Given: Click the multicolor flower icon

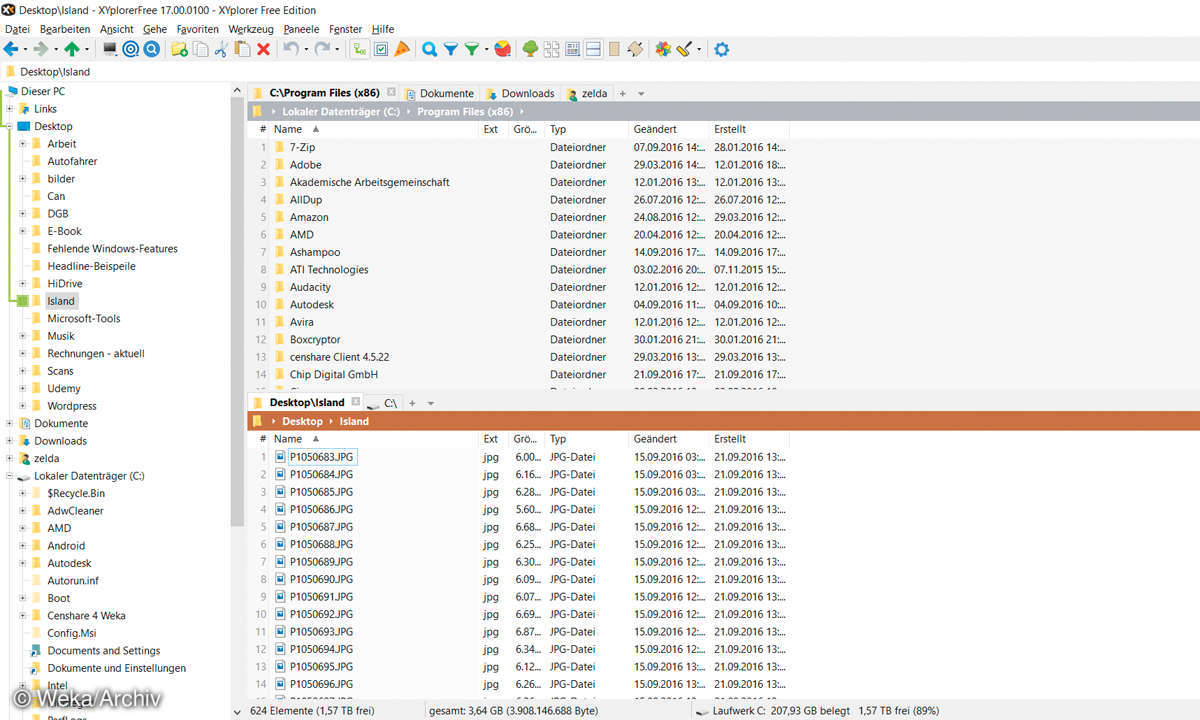Looking at the screenshot, I should tap(662, 49).
